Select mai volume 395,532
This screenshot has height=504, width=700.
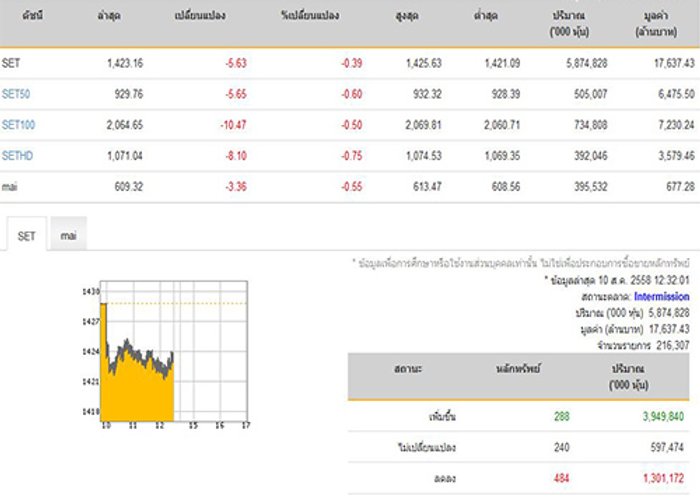(x=591, y=187)
